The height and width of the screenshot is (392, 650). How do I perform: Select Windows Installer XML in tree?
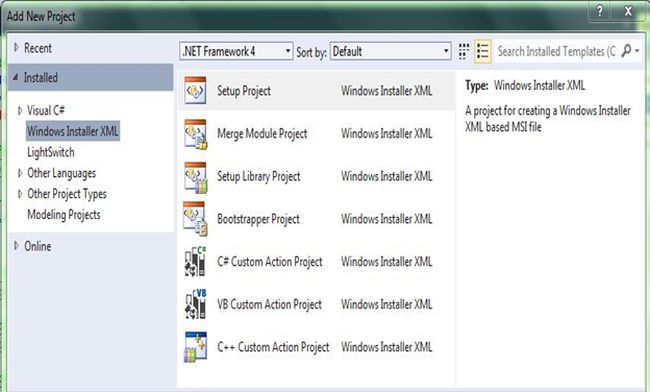[x=73, y=131]
